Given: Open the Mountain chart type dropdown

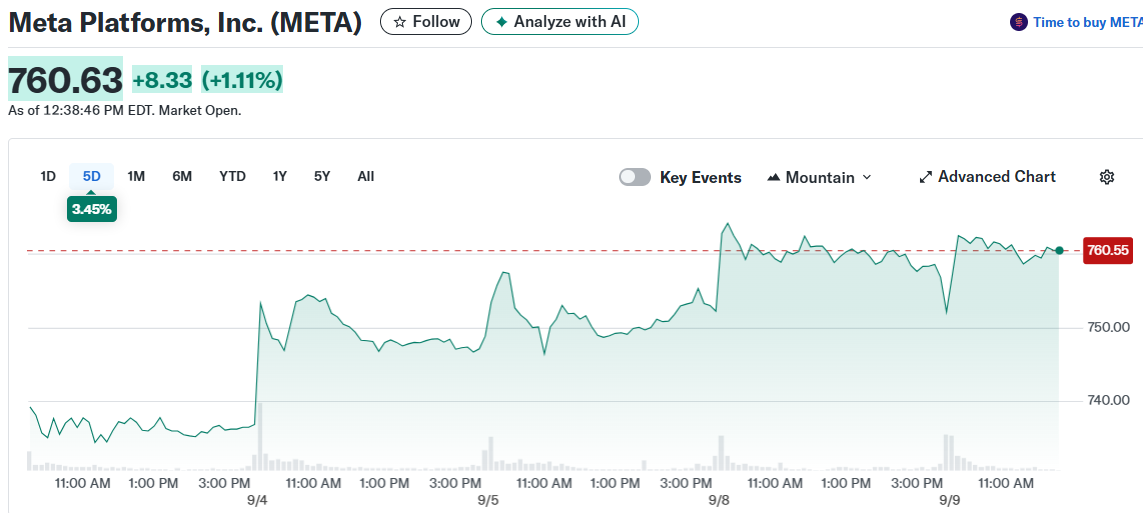Looking at the screenshot, I should coord(820,177).
